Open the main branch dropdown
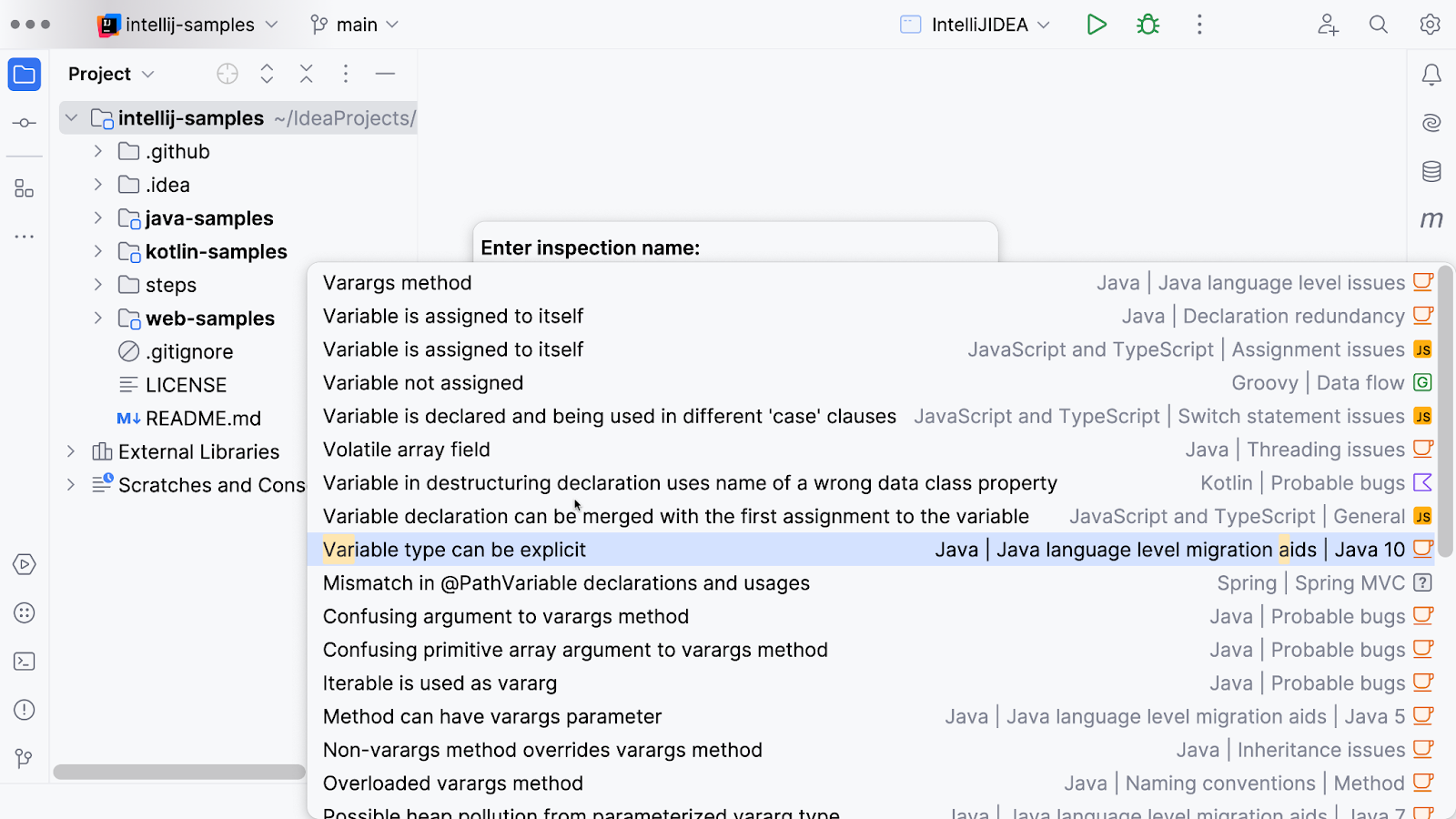This screenshot has height=819, width=1456. point(356,25)
